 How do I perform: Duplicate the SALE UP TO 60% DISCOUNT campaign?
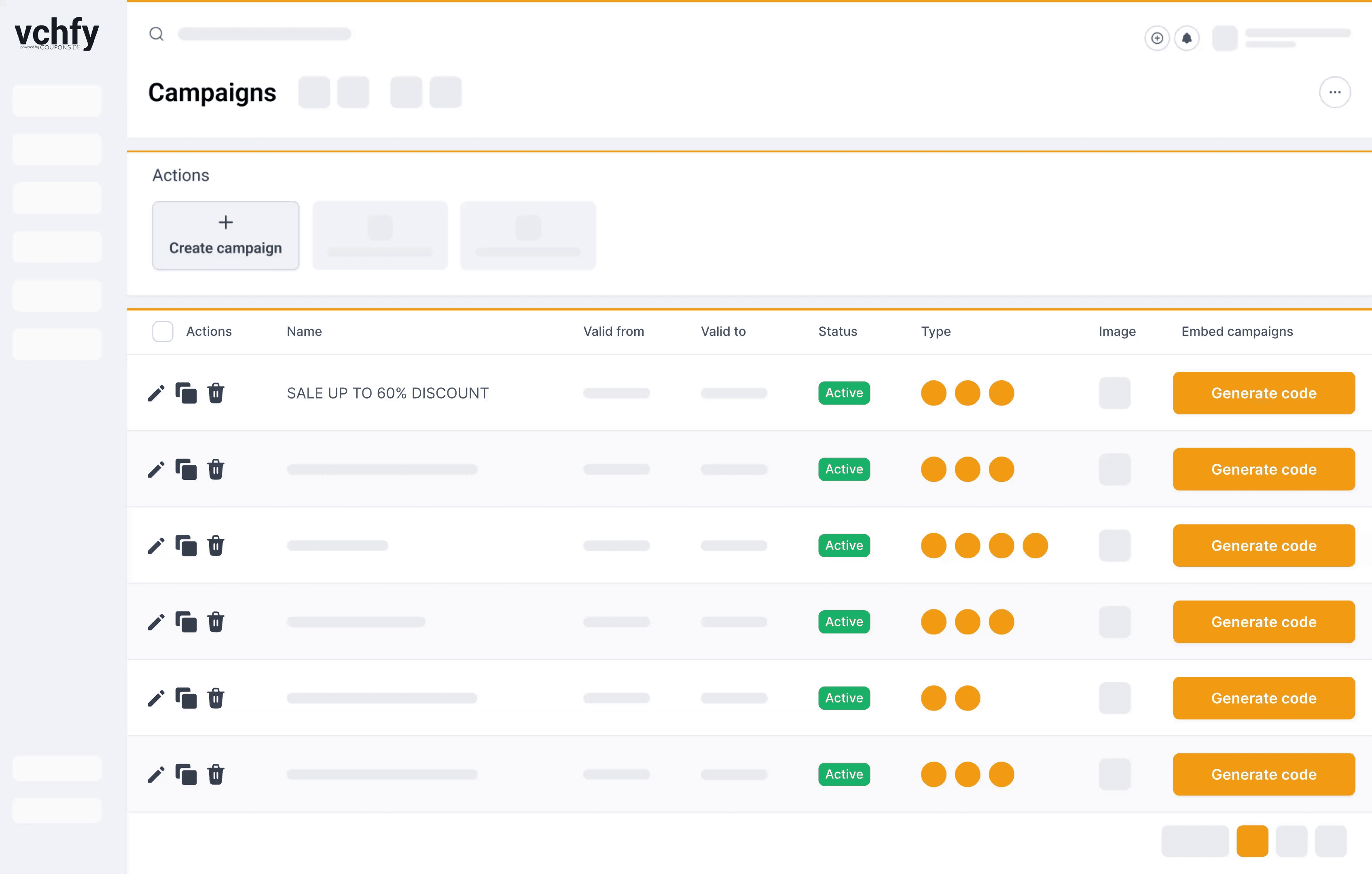[186, 393]
